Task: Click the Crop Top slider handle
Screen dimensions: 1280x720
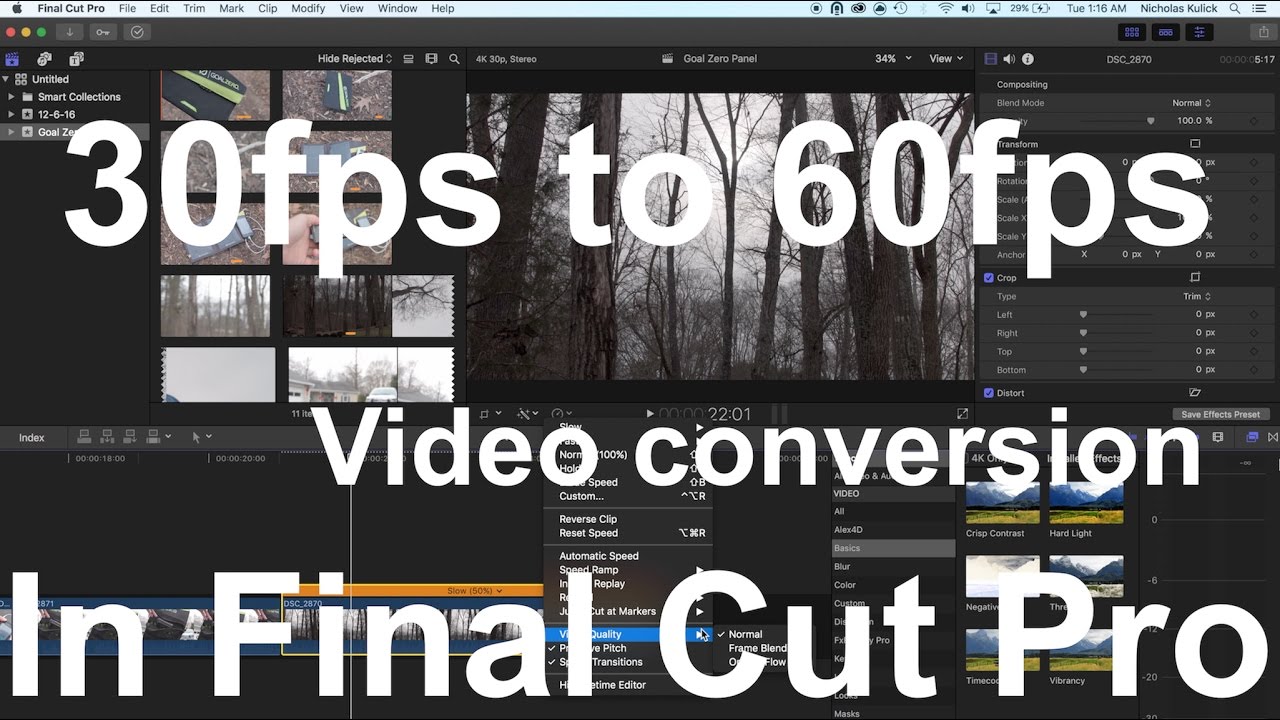Action: 1082,351
